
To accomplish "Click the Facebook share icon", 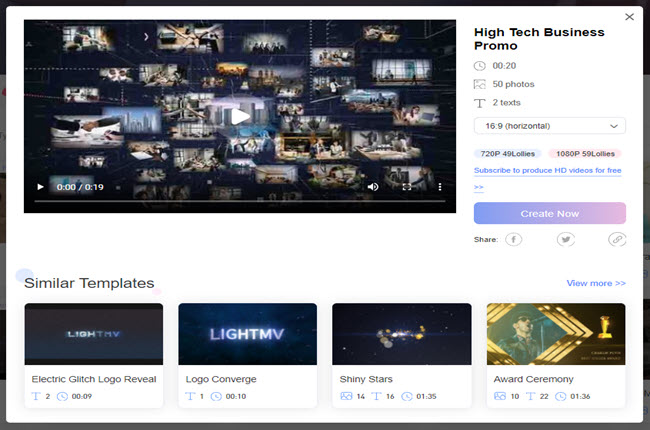I will tap(513, 240).
